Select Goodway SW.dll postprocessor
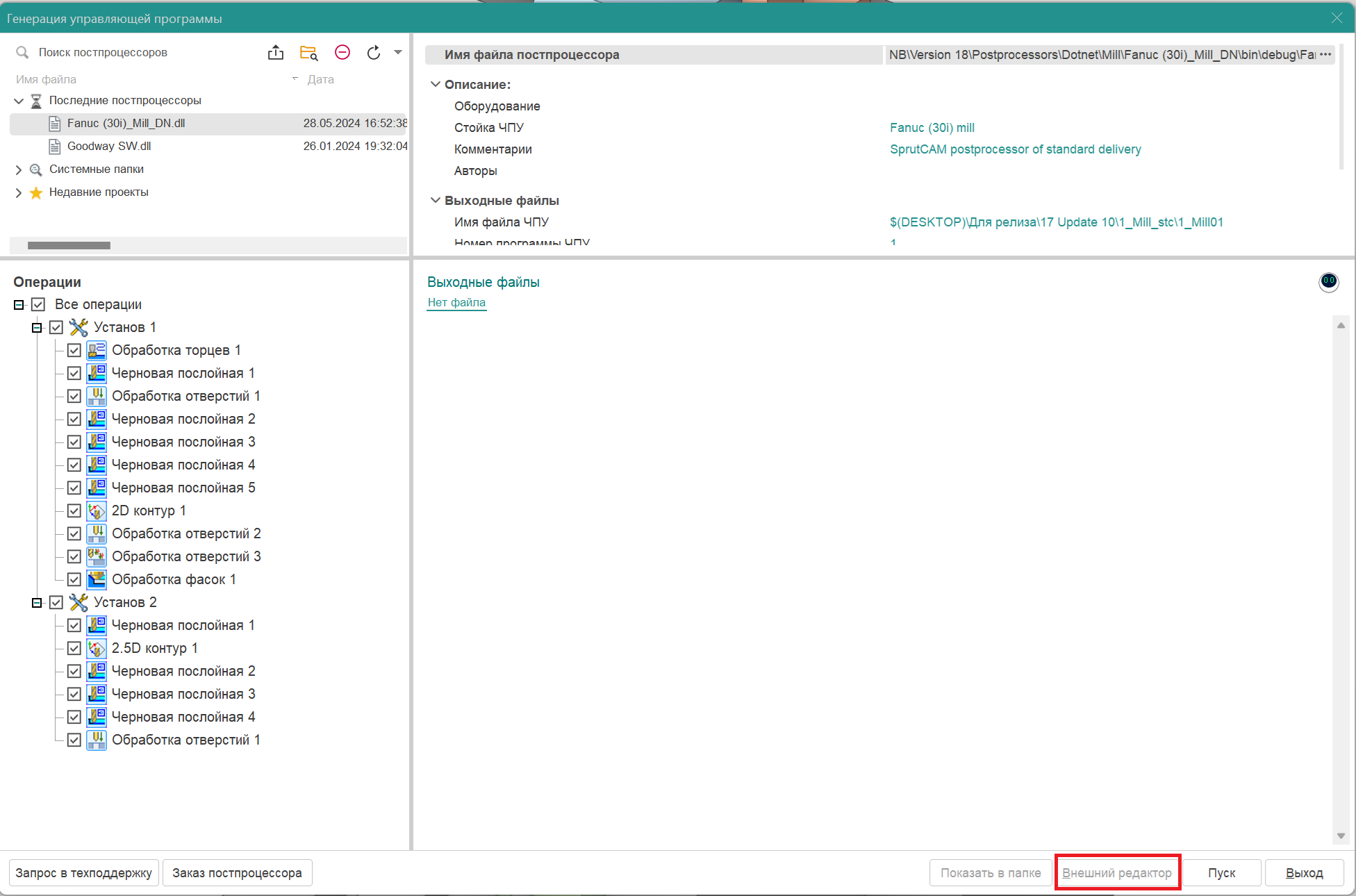 tap(109, 147)
